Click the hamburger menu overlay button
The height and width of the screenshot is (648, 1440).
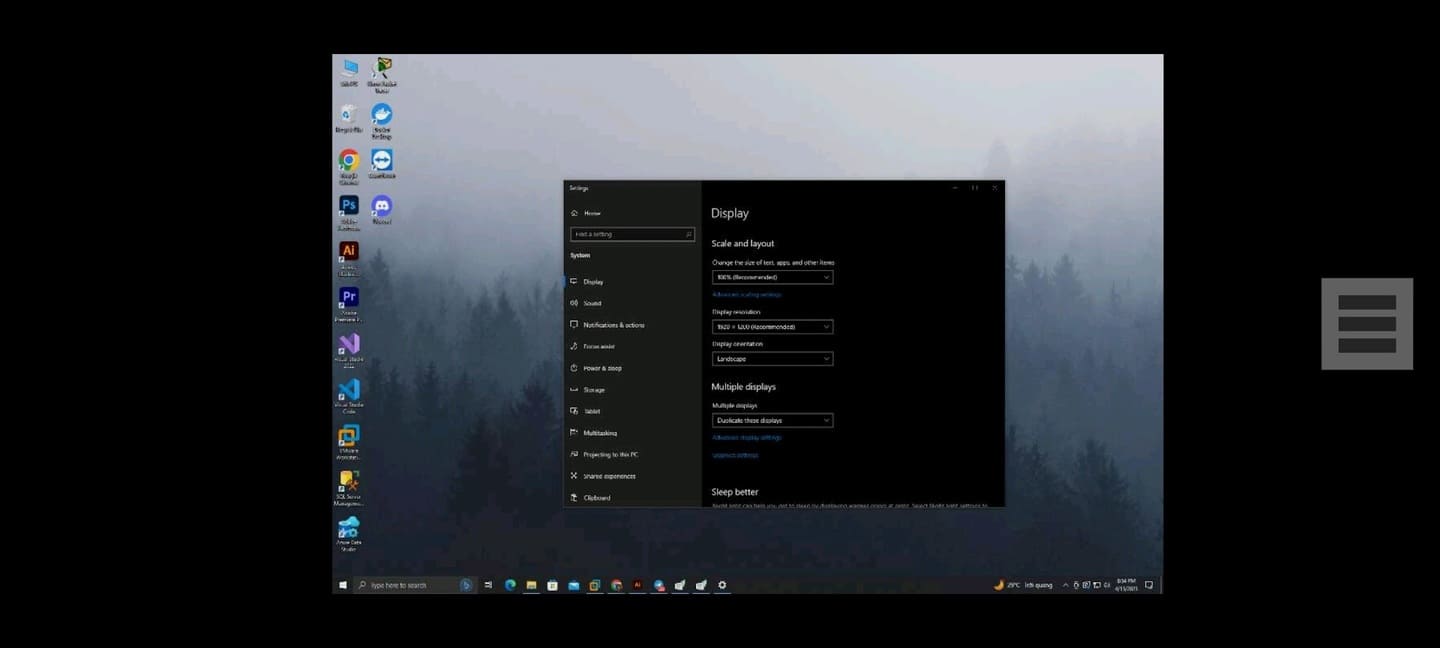tap(1367, 324)
